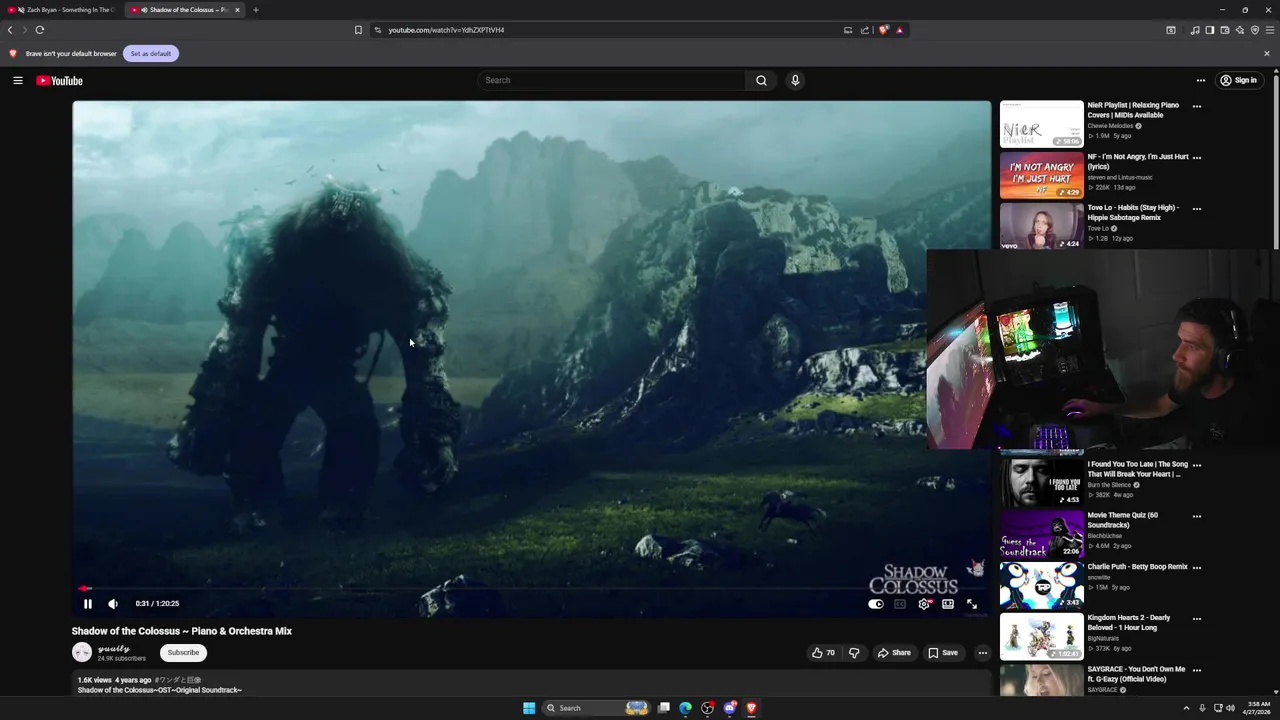Open options for NF I'm Not Angry
Viewport: 1280px width, 720px height.
(x=1197, y=157)
